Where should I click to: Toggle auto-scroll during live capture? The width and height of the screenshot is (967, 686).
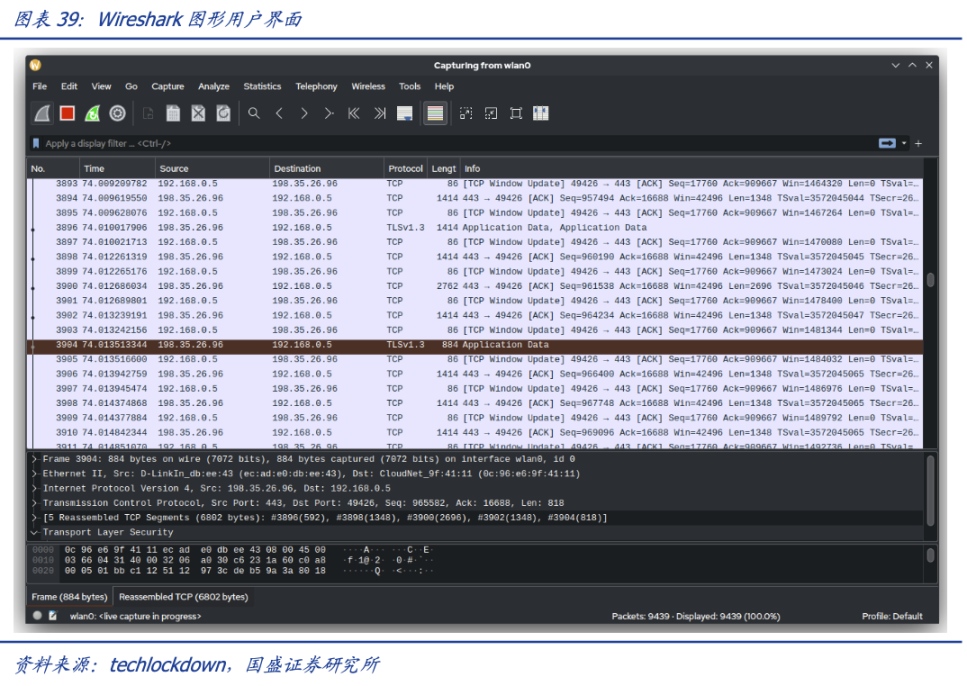404,114
